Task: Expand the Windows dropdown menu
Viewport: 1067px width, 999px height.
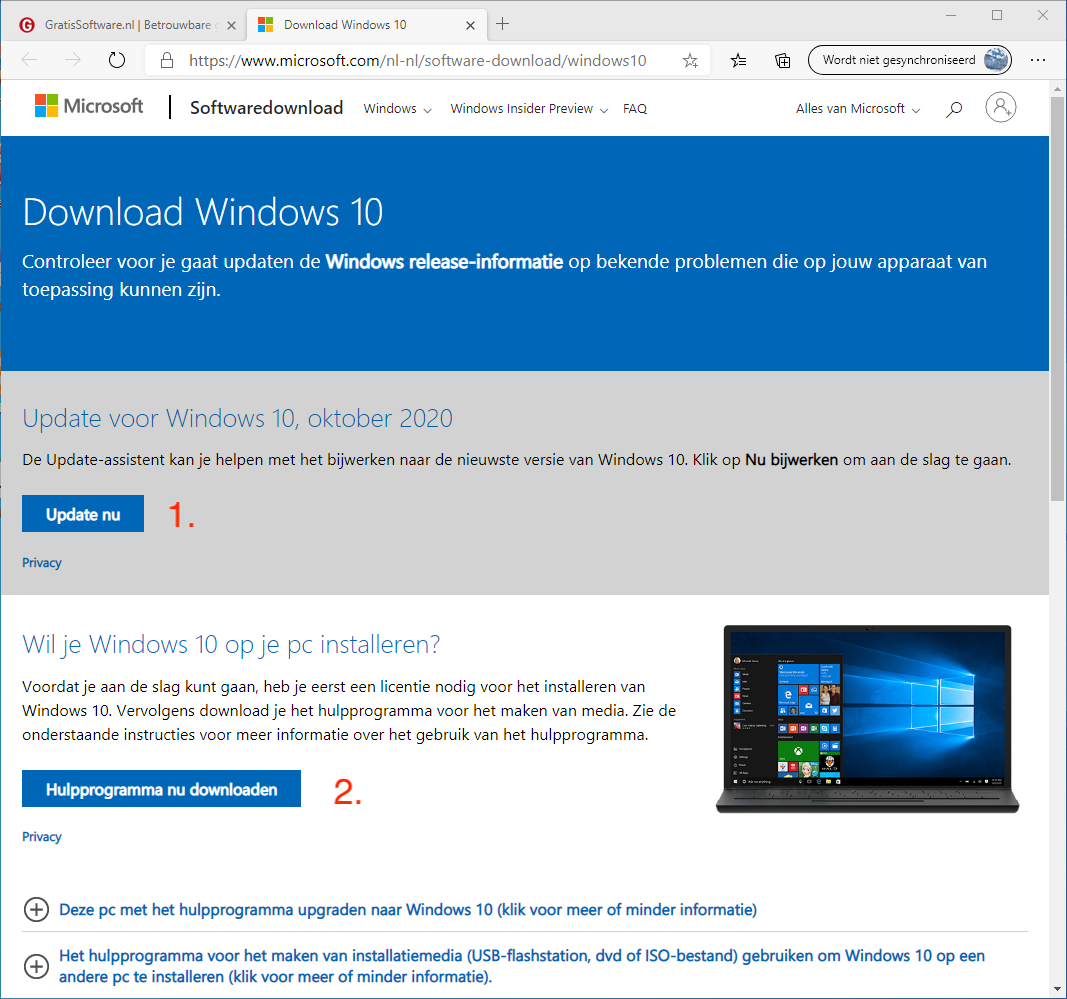Action: click(x=397, y=109)
